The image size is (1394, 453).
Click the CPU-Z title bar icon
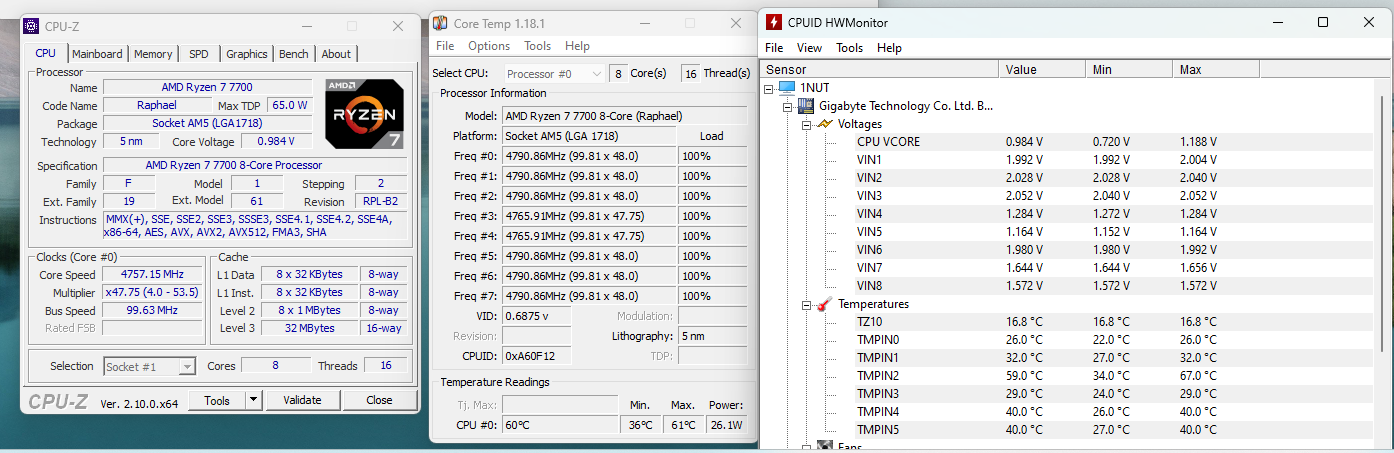[x=32, y=25]
